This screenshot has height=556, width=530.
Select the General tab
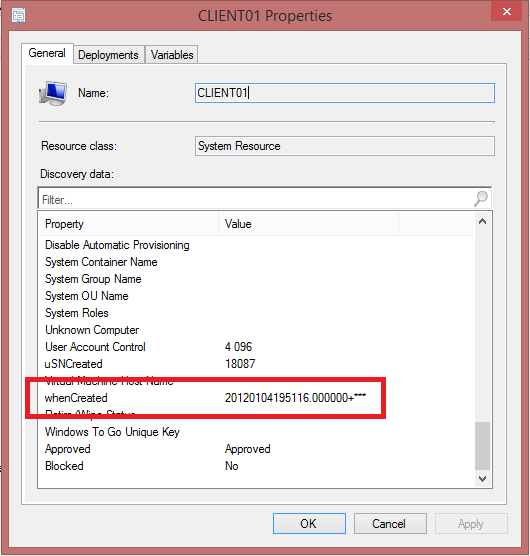pos(47,53)
